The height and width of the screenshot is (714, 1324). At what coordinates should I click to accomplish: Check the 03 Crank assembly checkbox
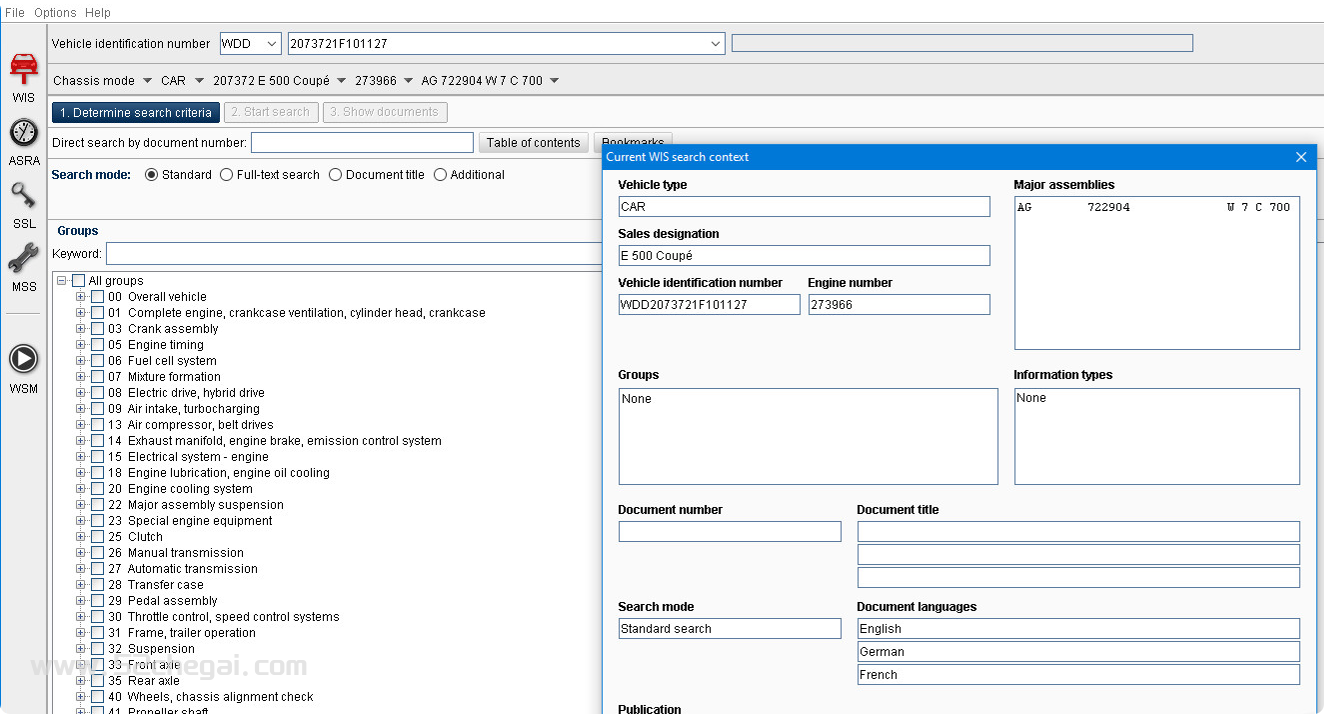click(98, 329)
